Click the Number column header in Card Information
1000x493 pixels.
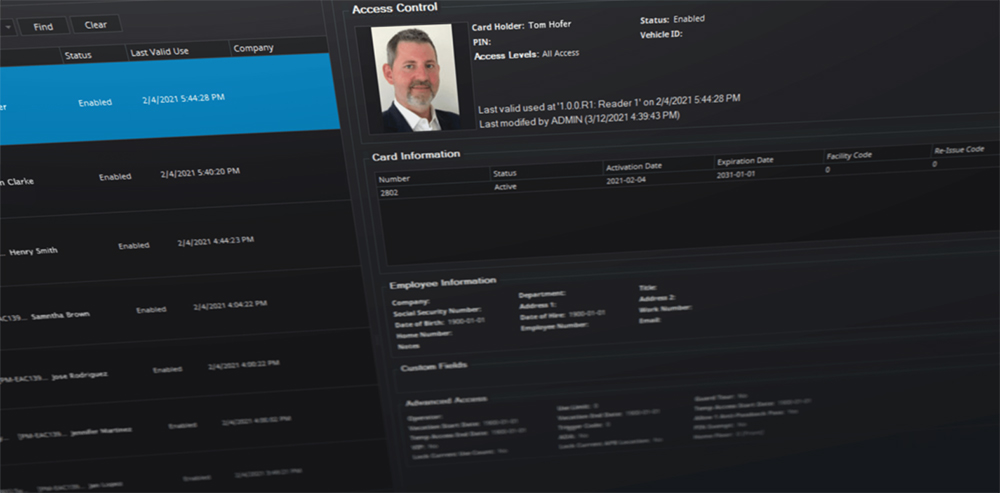tap(396, 177)
